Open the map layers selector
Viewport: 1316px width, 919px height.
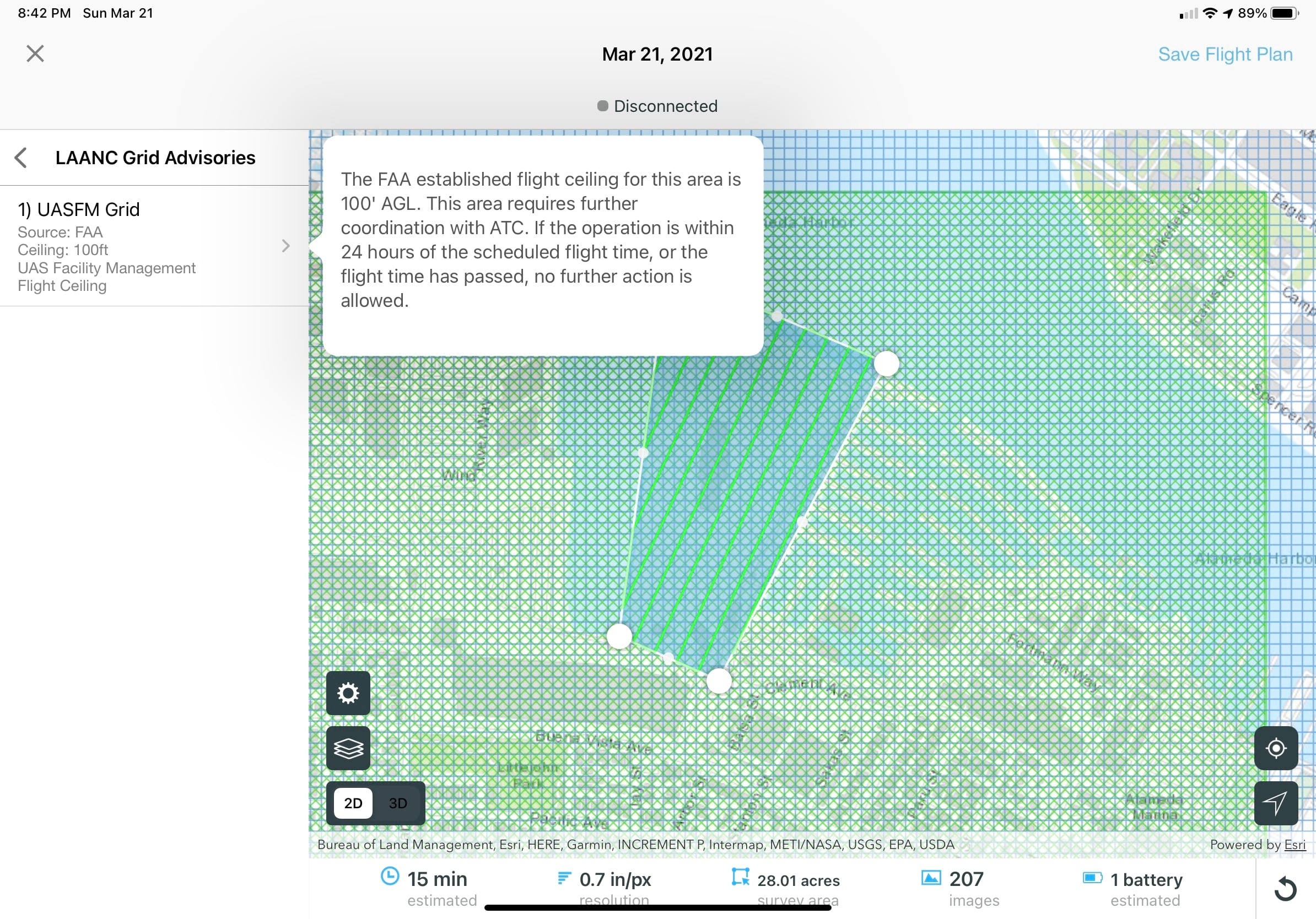pyautogui.click(x=348, y=748)
